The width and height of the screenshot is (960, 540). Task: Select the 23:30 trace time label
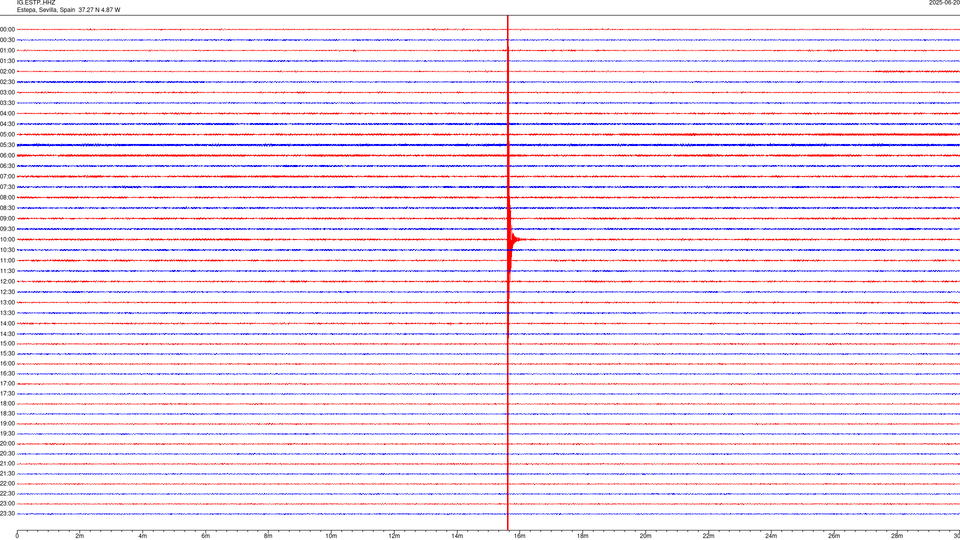pyautogui.click(x=7, y=514)
